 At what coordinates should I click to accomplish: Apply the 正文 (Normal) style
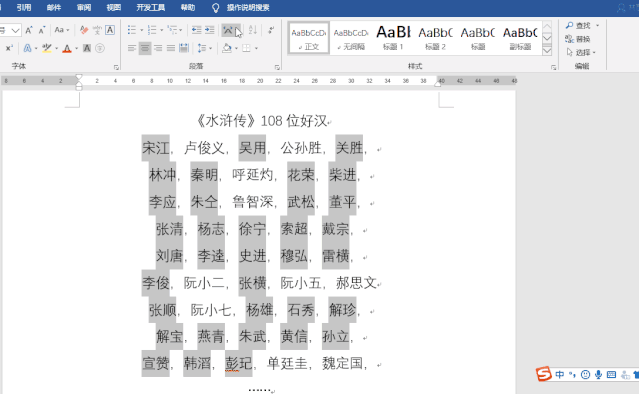[309, 37]
